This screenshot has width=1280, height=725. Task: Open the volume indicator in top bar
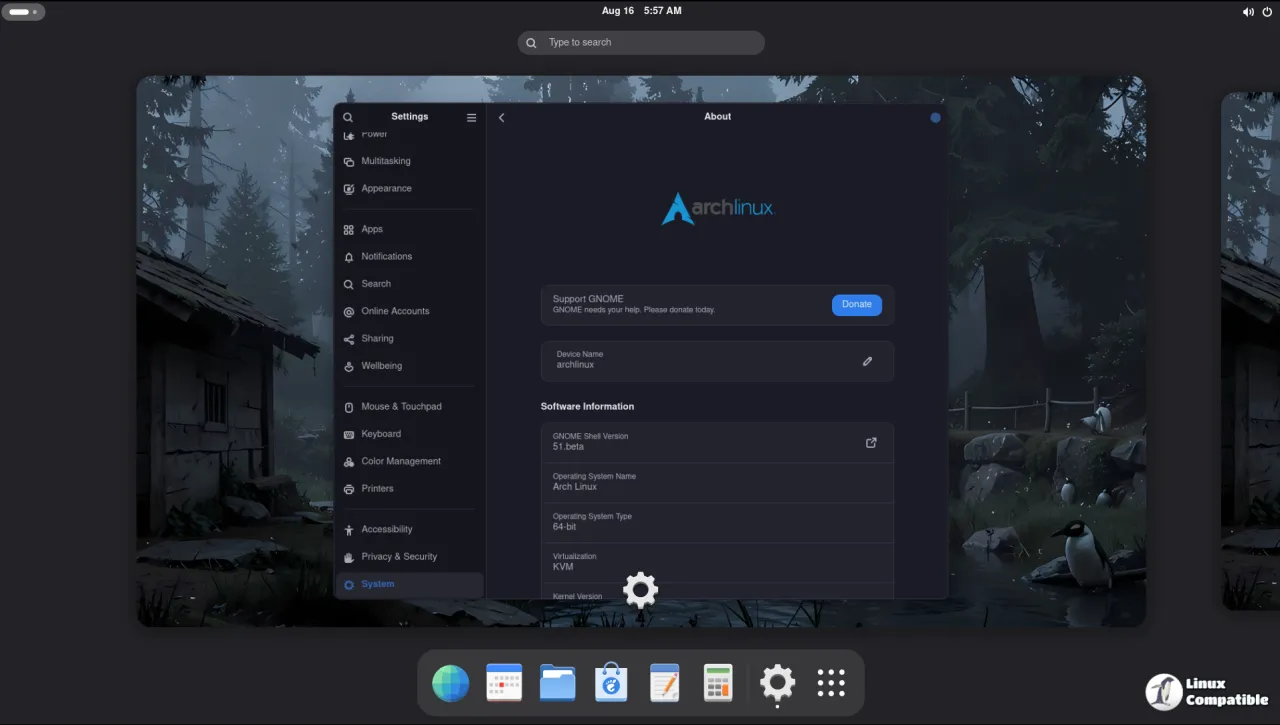[x=1248, y=11]
